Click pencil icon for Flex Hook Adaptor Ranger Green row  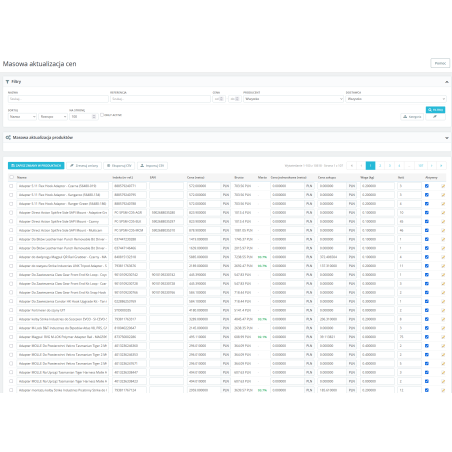443,204
